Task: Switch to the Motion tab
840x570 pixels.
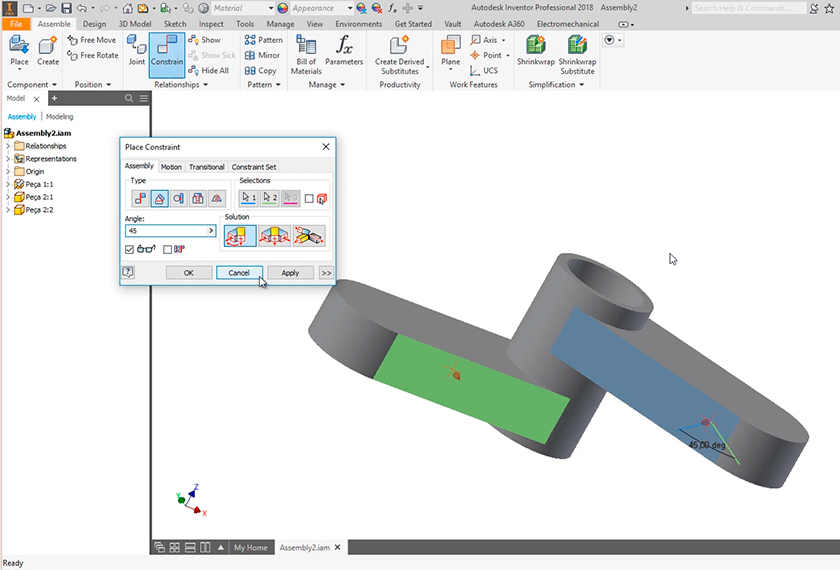Action: [x=171, y=167]
